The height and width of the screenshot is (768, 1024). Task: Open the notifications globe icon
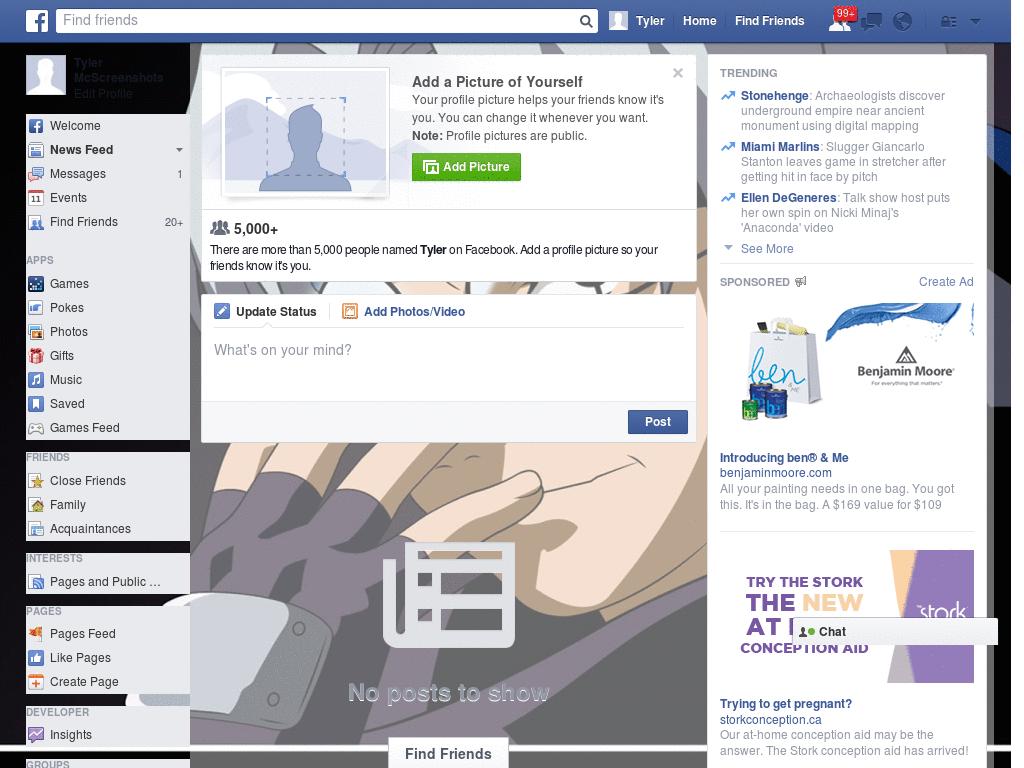[903, 22]
